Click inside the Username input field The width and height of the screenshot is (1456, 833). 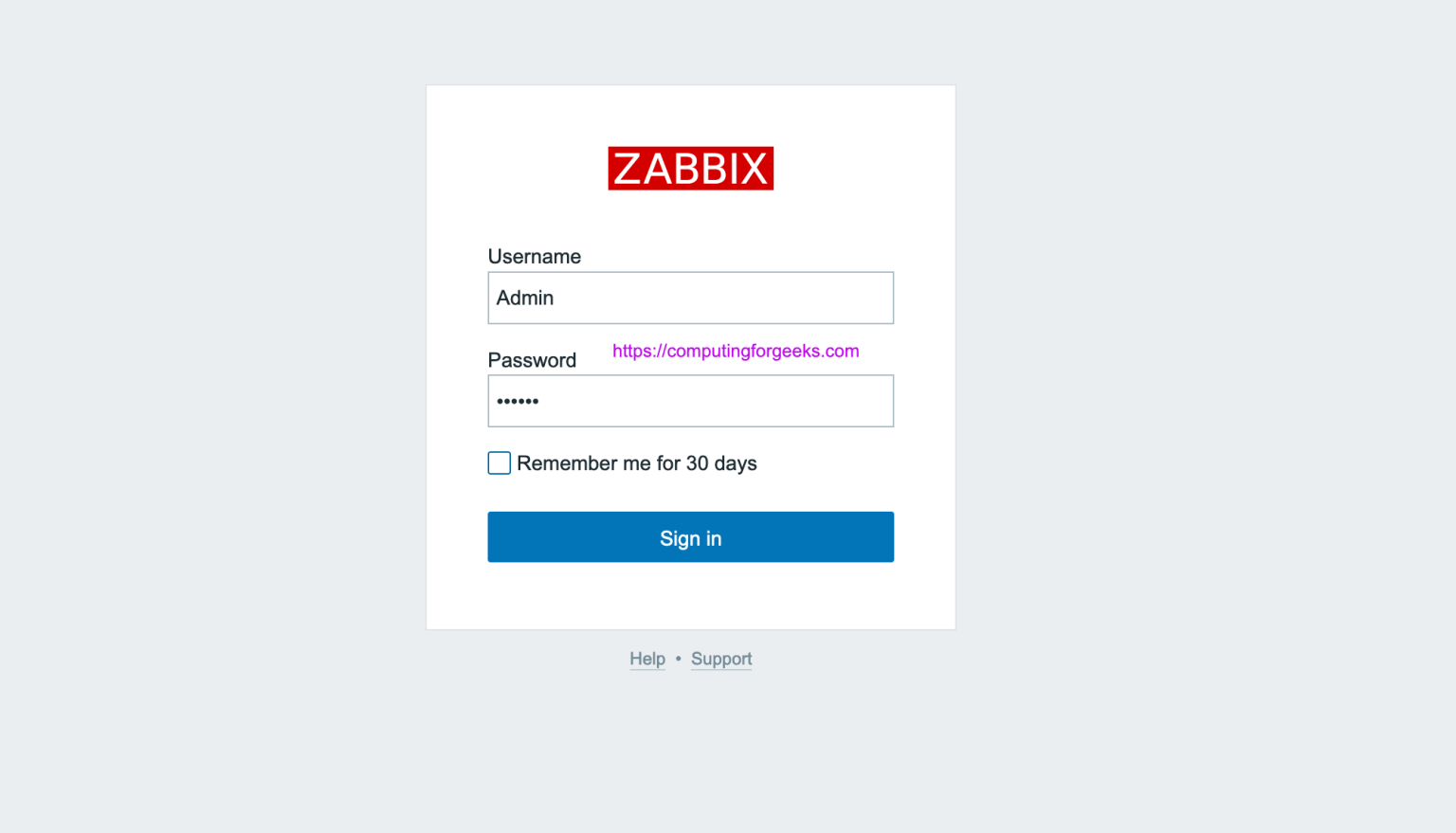690,298
